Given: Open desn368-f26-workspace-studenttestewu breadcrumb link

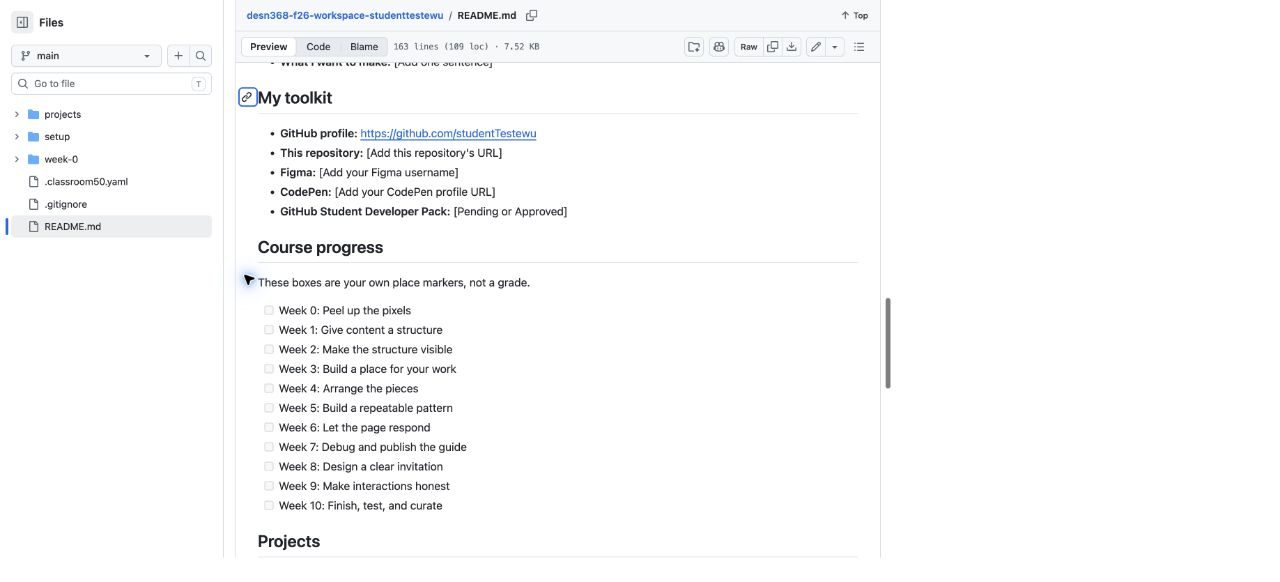Looking at the screenshot, I should point(345,15).
